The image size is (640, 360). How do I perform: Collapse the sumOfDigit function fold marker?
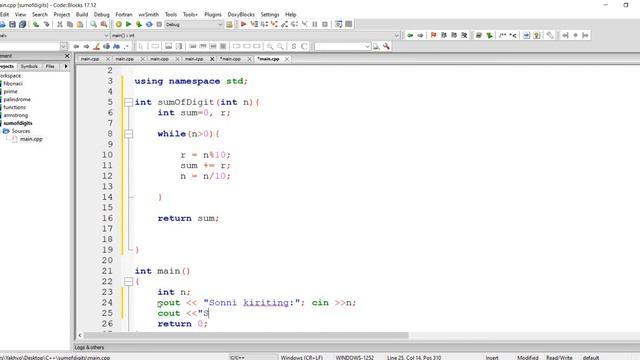pos(129,102)
